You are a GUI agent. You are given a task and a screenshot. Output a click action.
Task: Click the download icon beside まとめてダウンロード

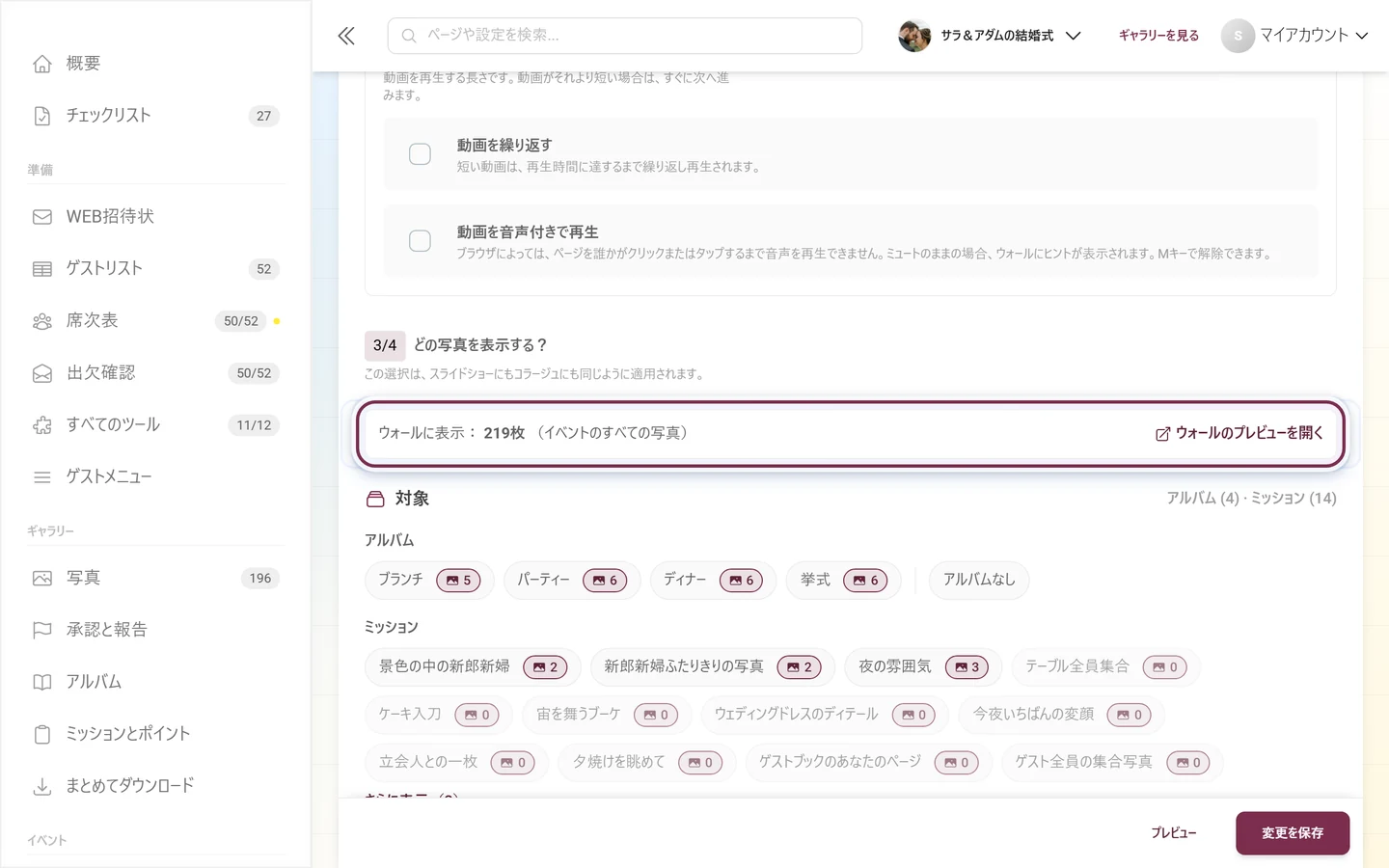coord(42,787)
